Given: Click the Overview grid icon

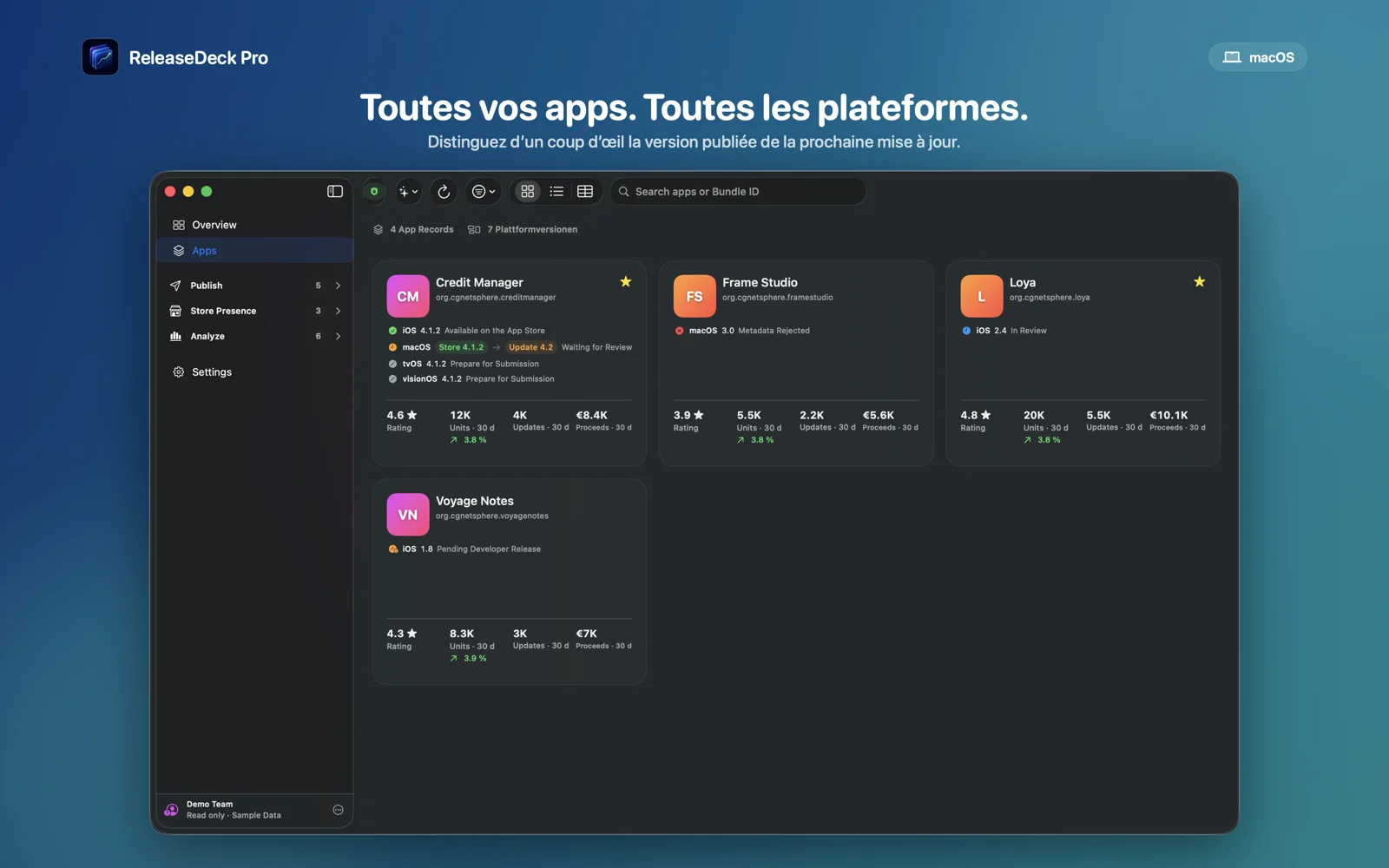Looking at the screenshot, I should tap(178, 225).
